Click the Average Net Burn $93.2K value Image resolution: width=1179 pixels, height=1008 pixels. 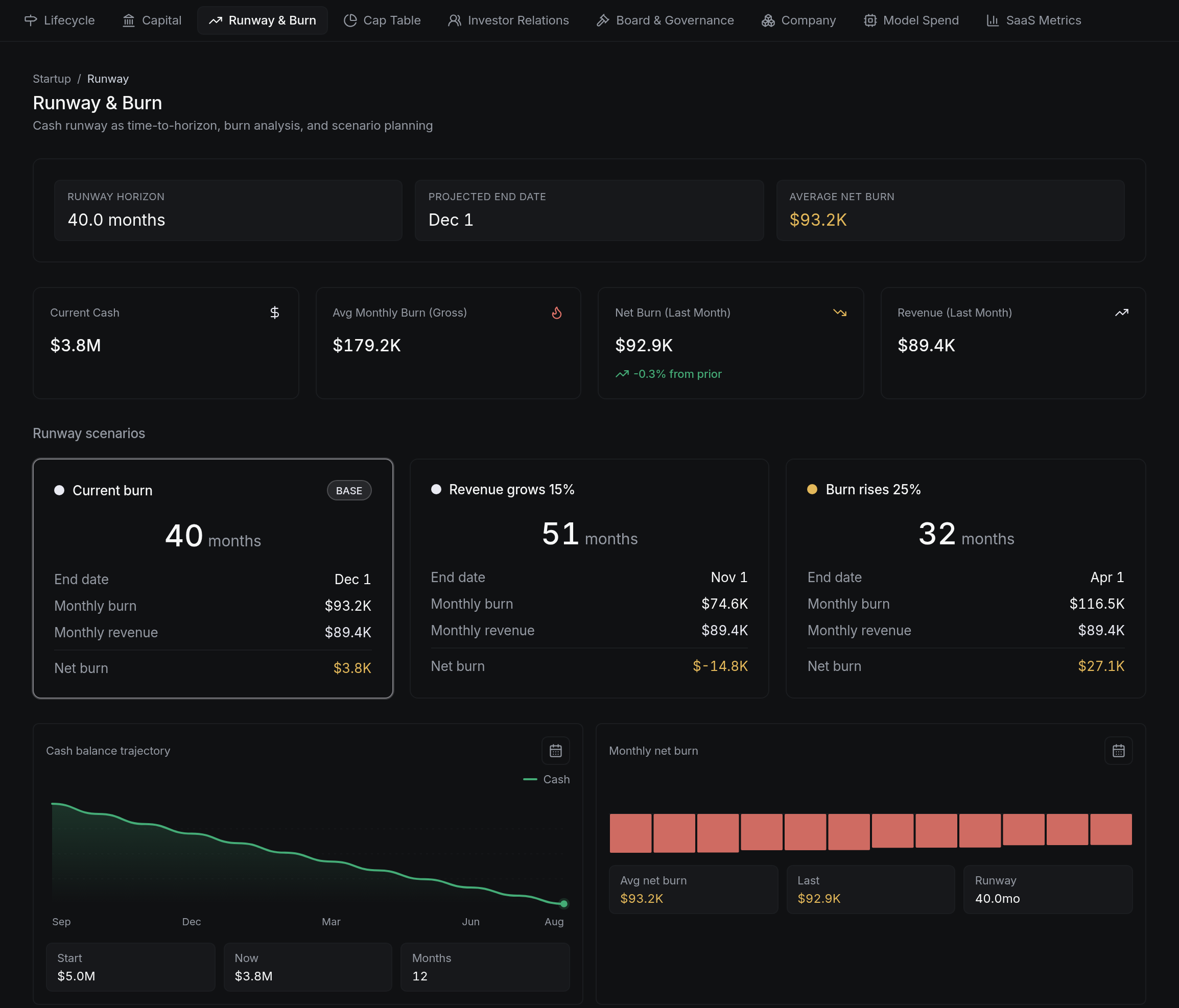tap(818, 220)
